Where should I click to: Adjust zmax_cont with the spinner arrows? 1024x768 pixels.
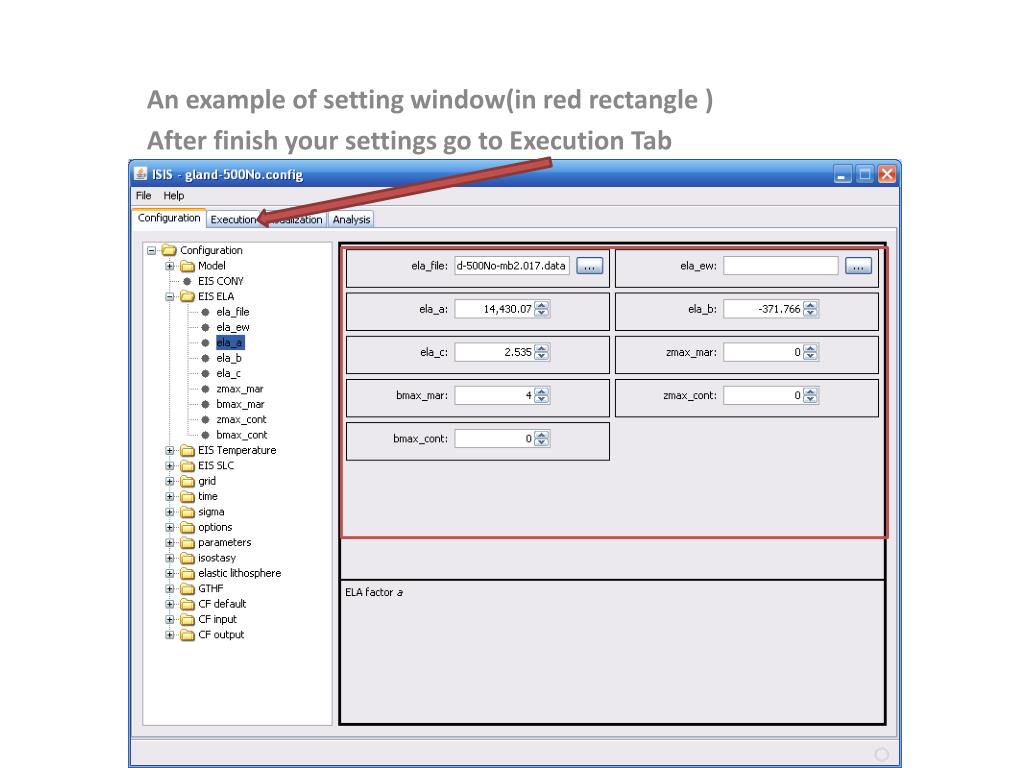[810, 395]
